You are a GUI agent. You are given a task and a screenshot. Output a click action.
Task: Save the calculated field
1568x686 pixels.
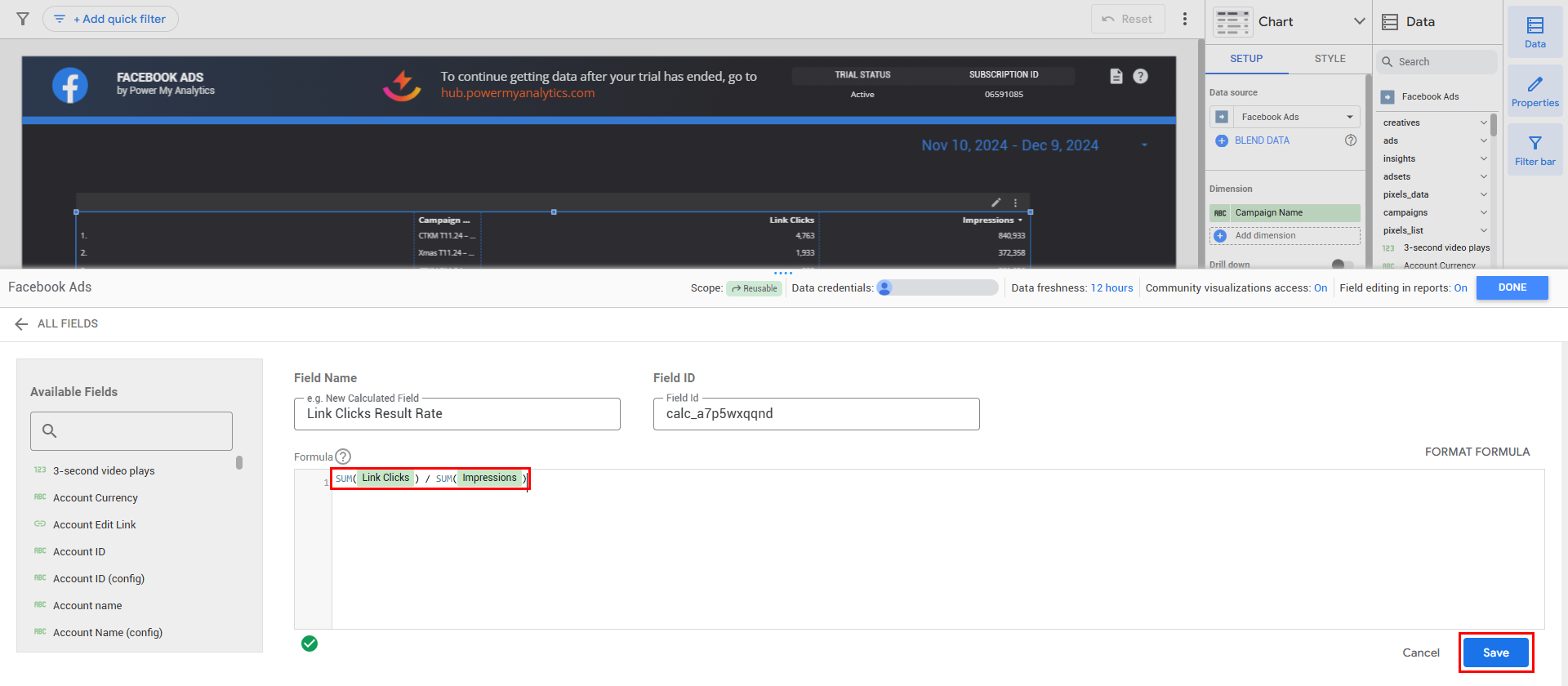click(1495, 653)
